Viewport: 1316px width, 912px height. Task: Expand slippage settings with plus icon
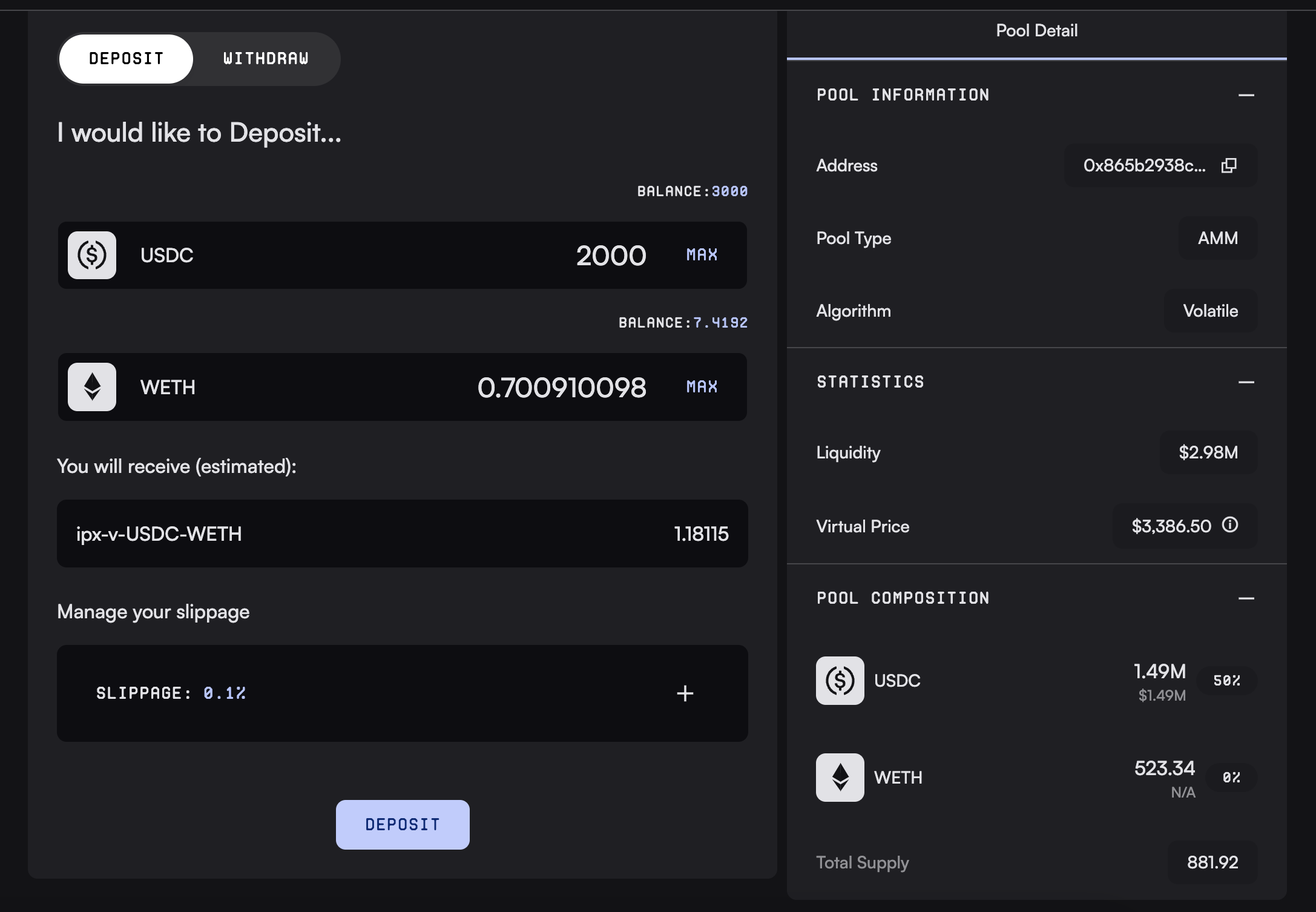point(685,693)
